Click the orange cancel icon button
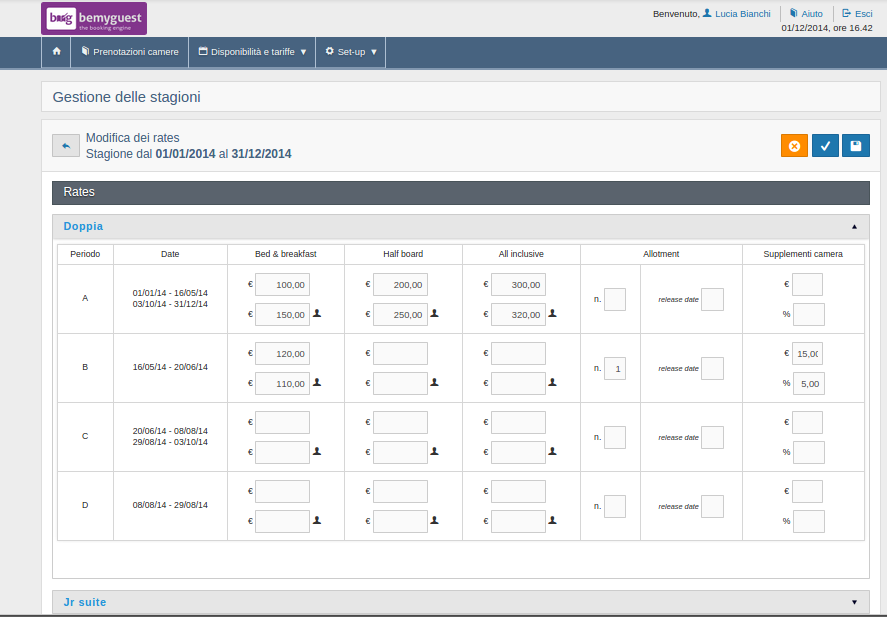The image size is (887, 617). click(x=794, y=146)
